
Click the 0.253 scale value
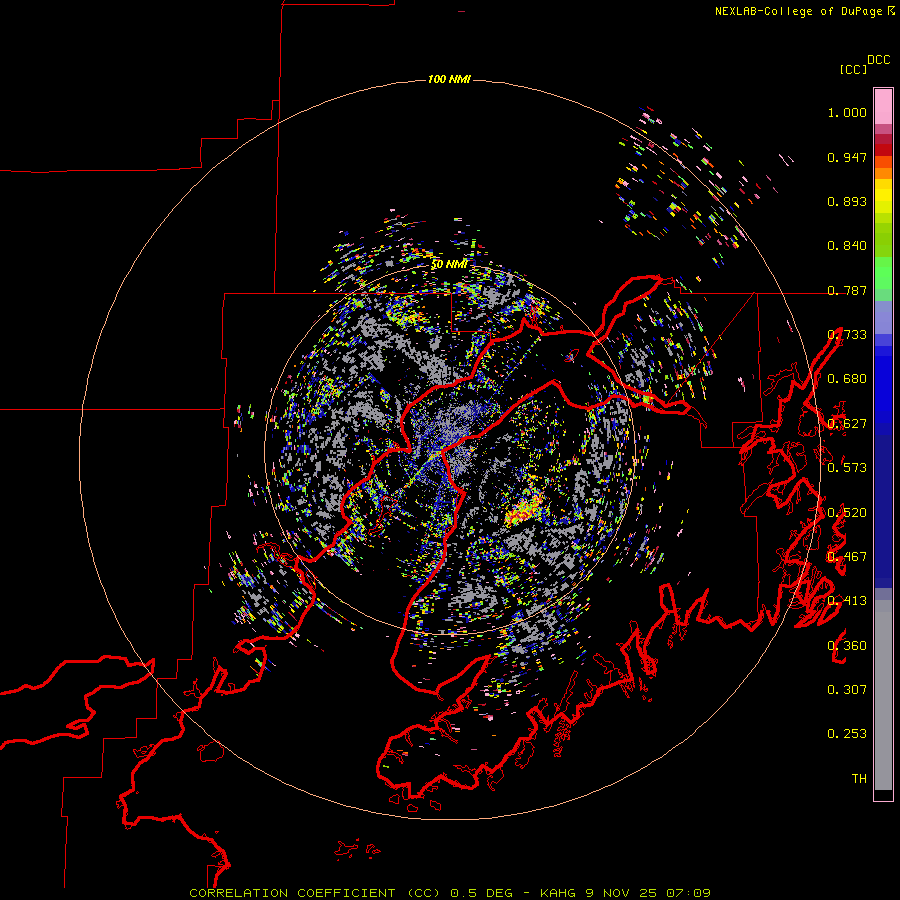(x=847, y=734)
